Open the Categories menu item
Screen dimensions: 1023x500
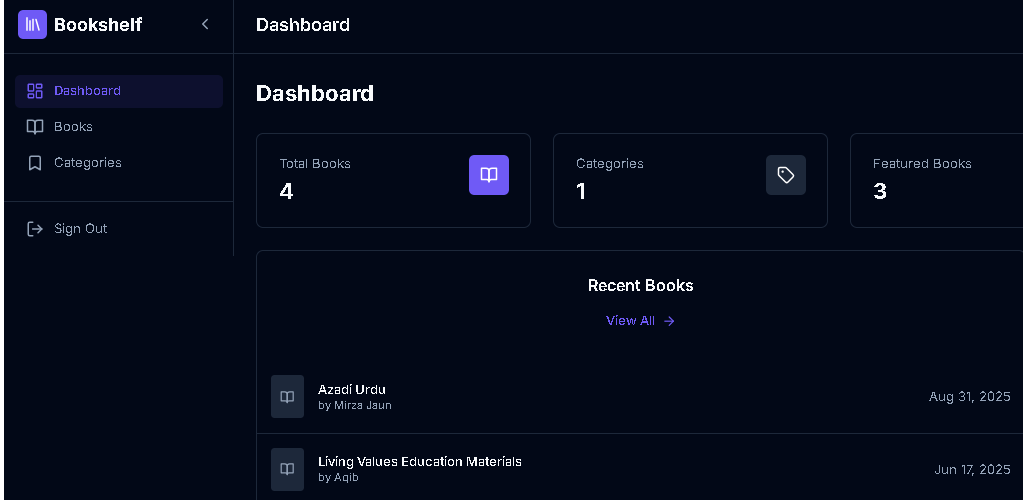point(88,163)
